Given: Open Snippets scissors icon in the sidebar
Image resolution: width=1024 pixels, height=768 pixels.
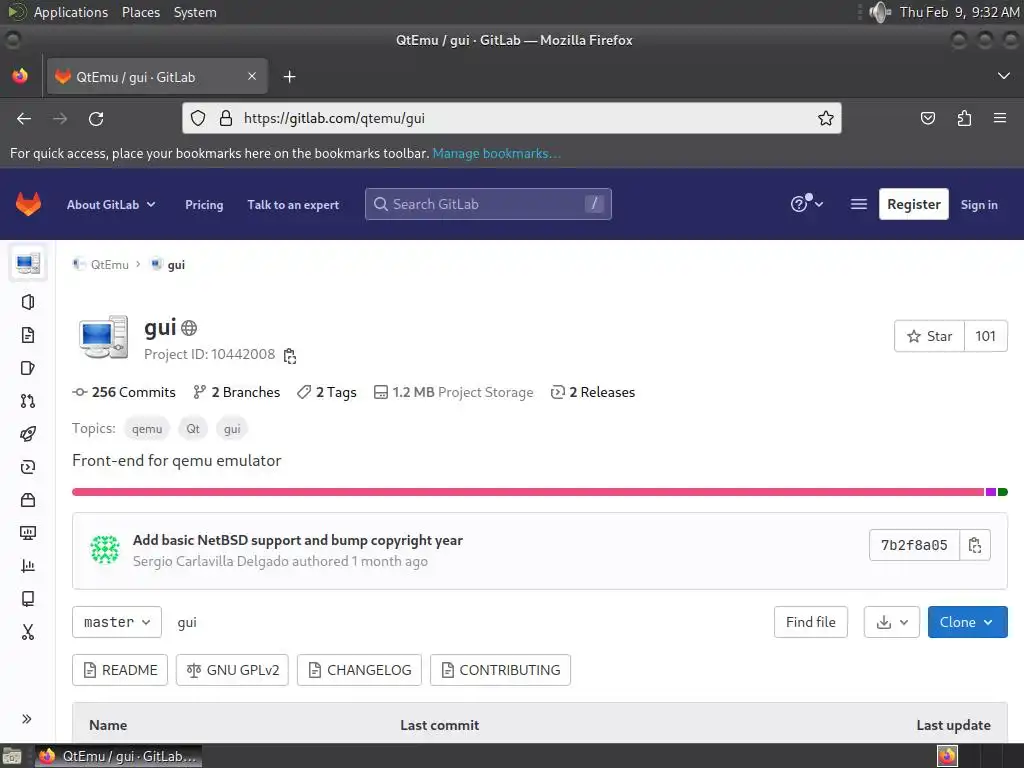Looking at the screenshot, I should [27, 632].
